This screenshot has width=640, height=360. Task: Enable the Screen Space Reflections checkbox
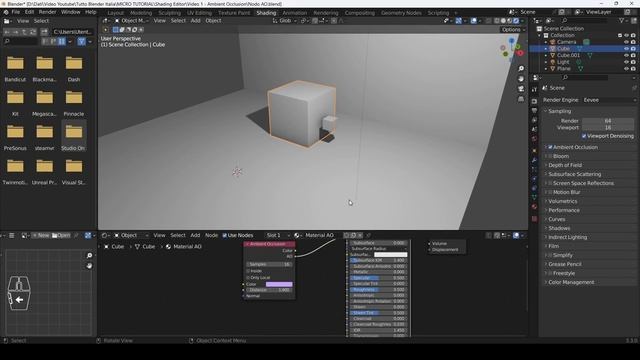click(550, 183)
